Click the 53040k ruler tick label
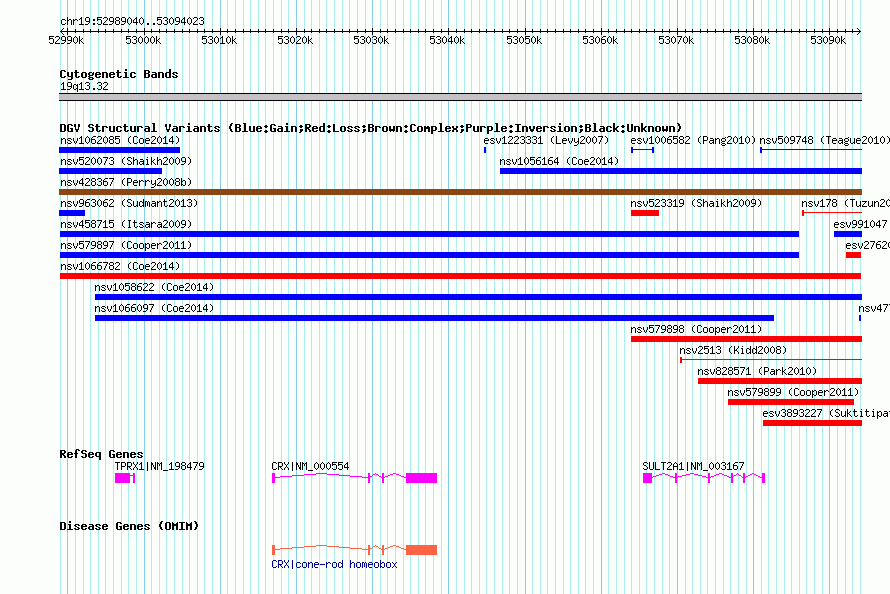Image resolution: width=890 pixels, height=594 pixels. click(447, 40)
